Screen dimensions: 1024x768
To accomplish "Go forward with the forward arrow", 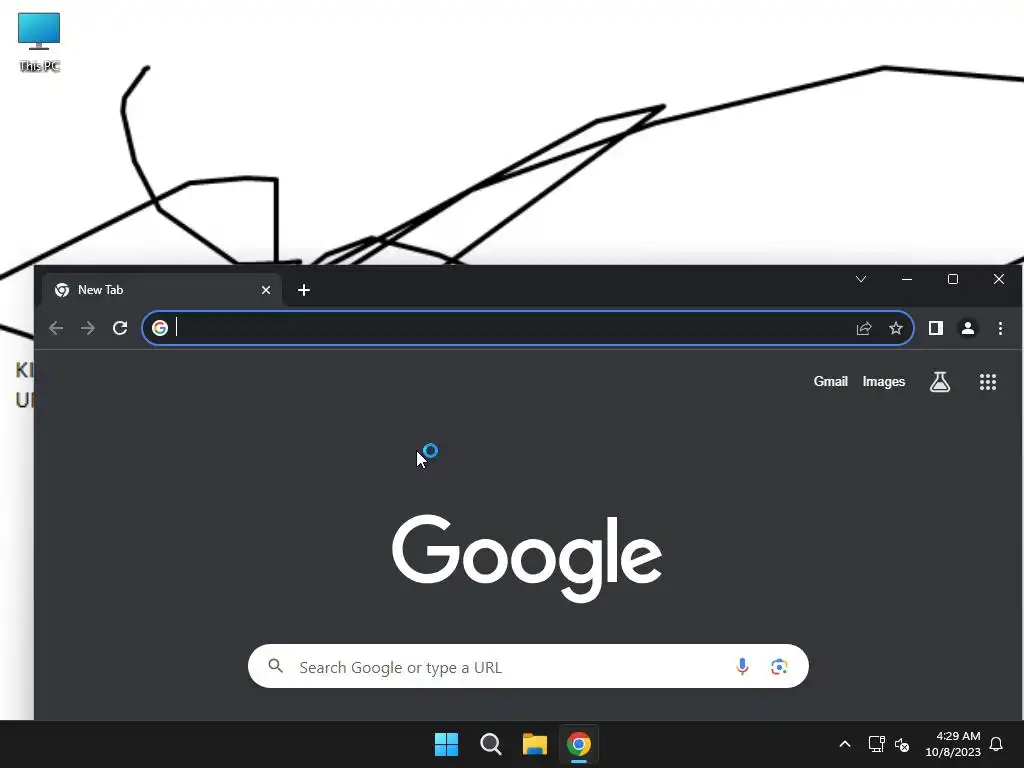I will click(88, 328).
